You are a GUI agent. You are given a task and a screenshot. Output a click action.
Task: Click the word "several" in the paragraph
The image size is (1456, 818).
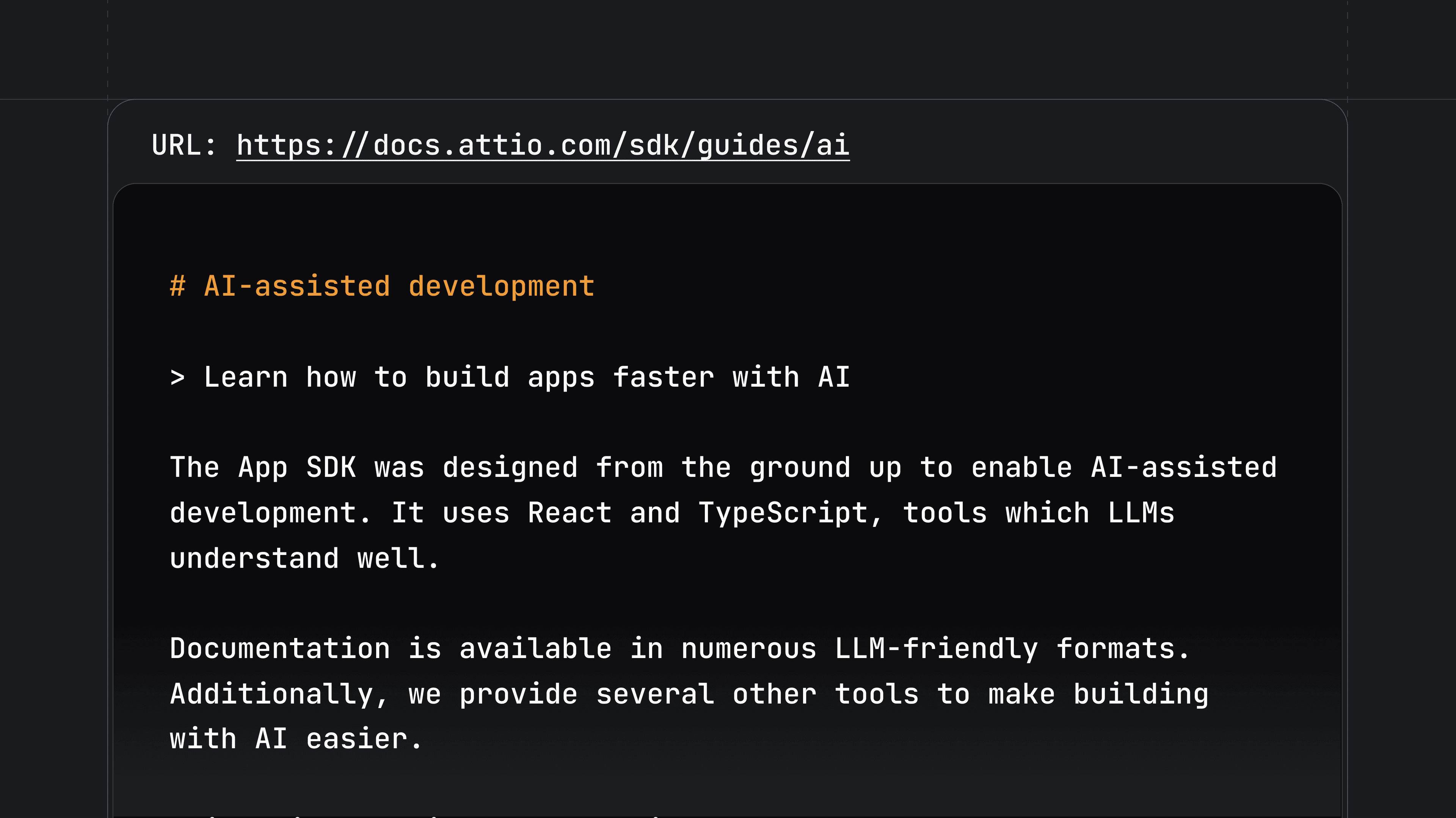coord(655,694)
